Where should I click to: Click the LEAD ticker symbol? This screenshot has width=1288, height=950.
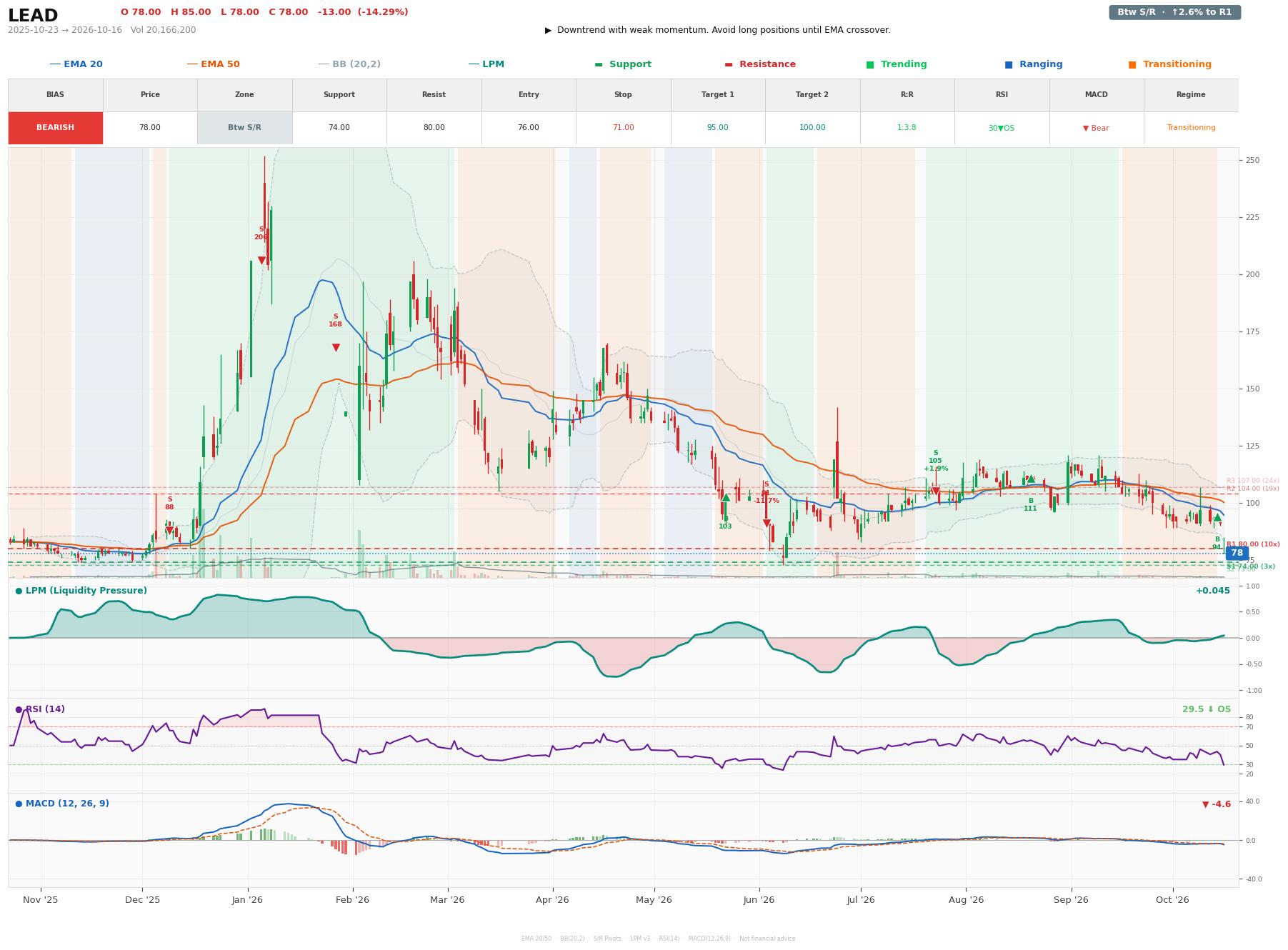pyautogui.click(x=33, y=15)
